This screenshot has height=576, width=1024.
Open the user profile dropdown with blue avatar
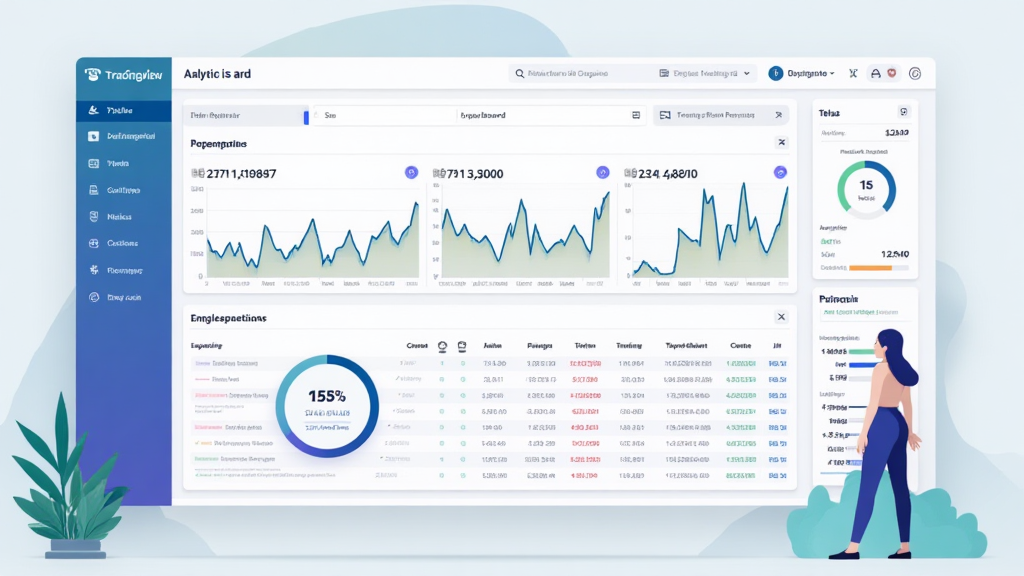pyautogui.click(x=801, y=73)
